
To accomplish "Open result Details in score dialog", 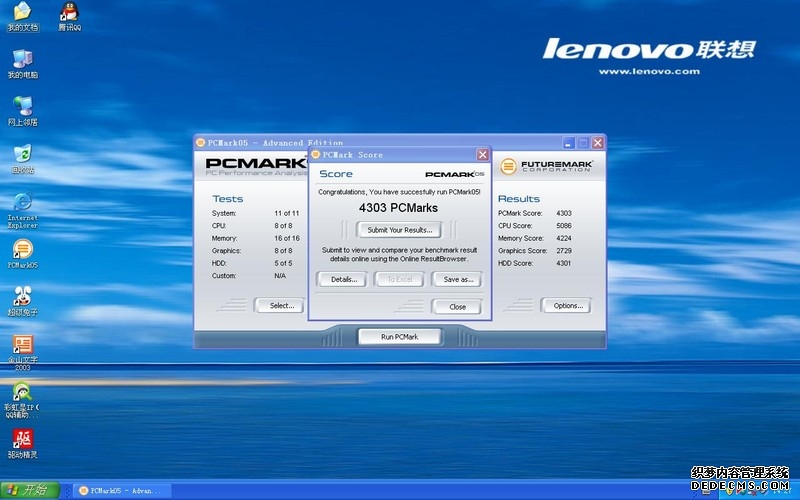I will [x=344, y=280].
